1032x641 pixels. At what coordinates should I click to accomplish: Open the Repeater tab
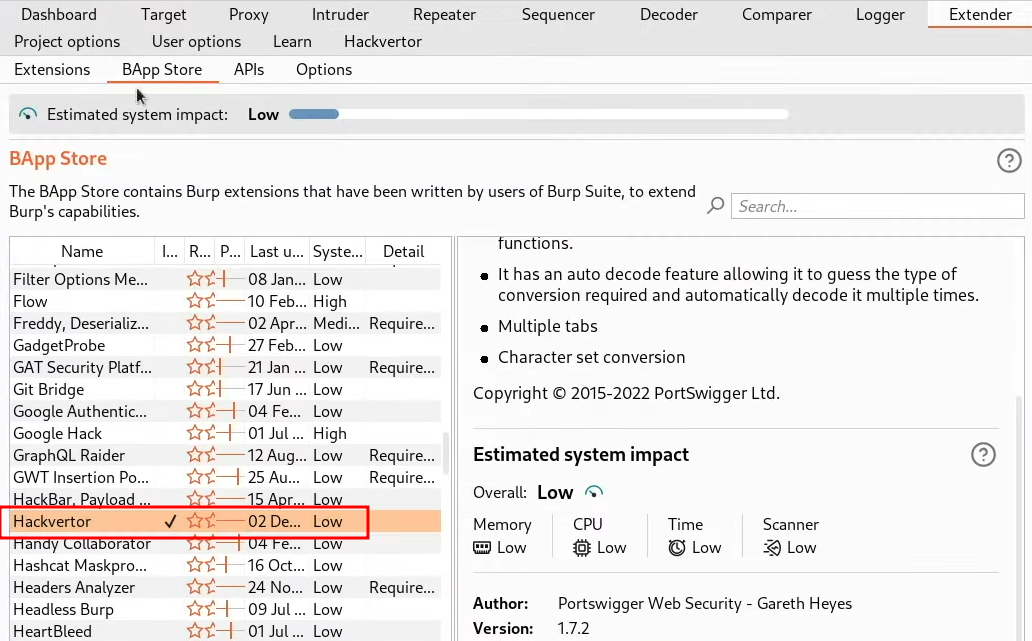tap(444, 14)
